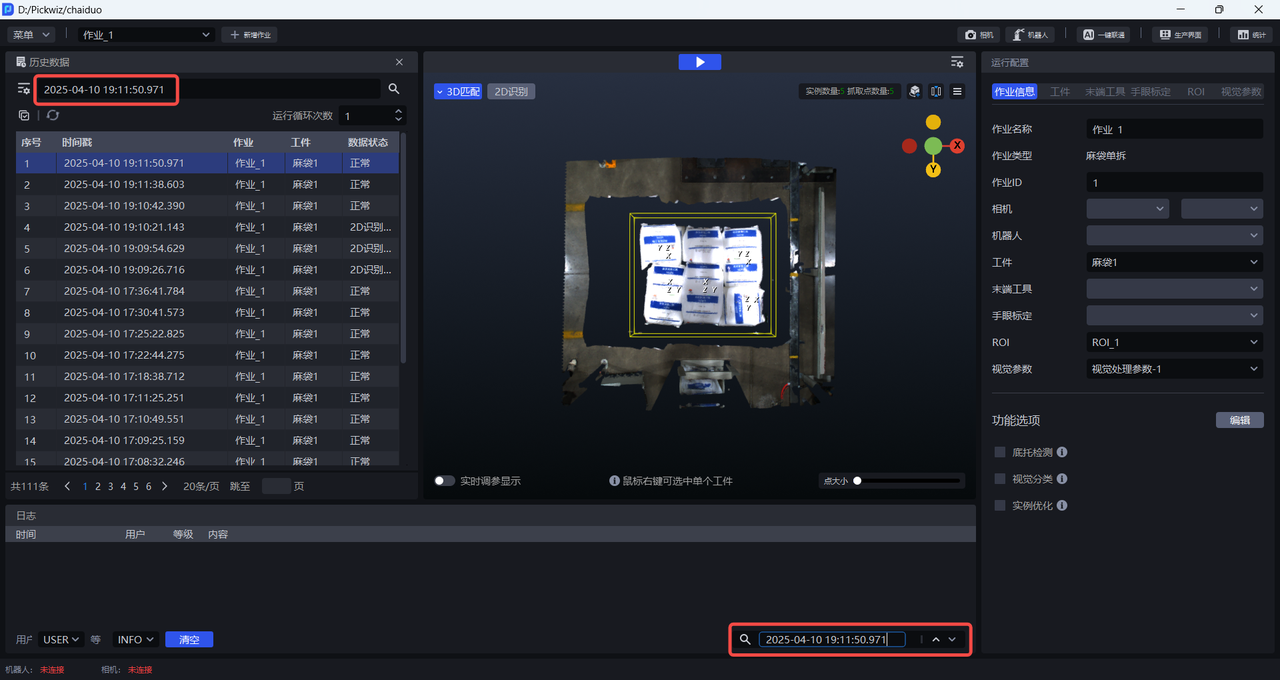Open the 菜单 menu dropdown
Screen dimensions: 1280x680
31,34
